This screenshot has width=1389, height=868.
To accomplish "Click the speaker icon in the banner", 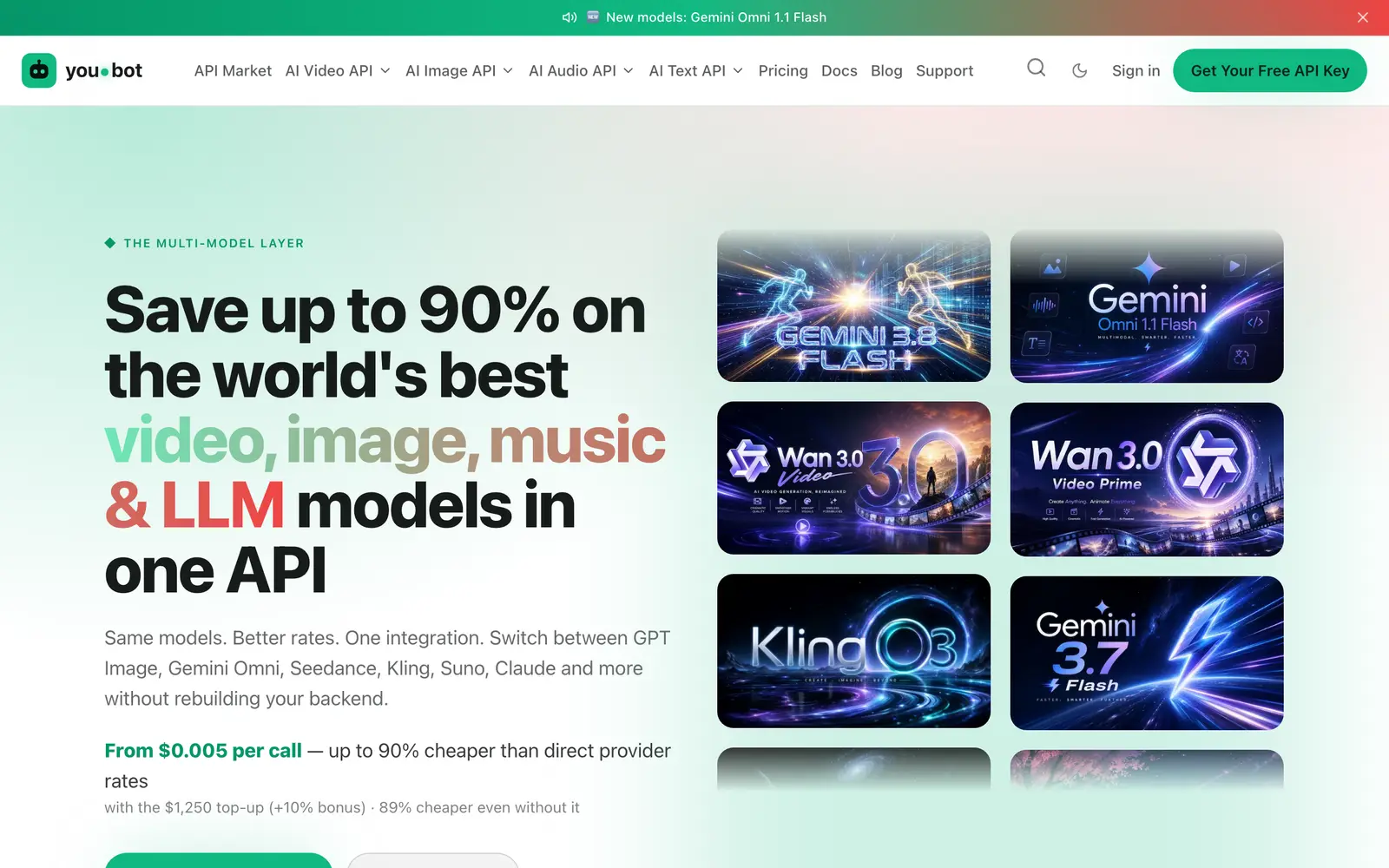I will 569,17.
